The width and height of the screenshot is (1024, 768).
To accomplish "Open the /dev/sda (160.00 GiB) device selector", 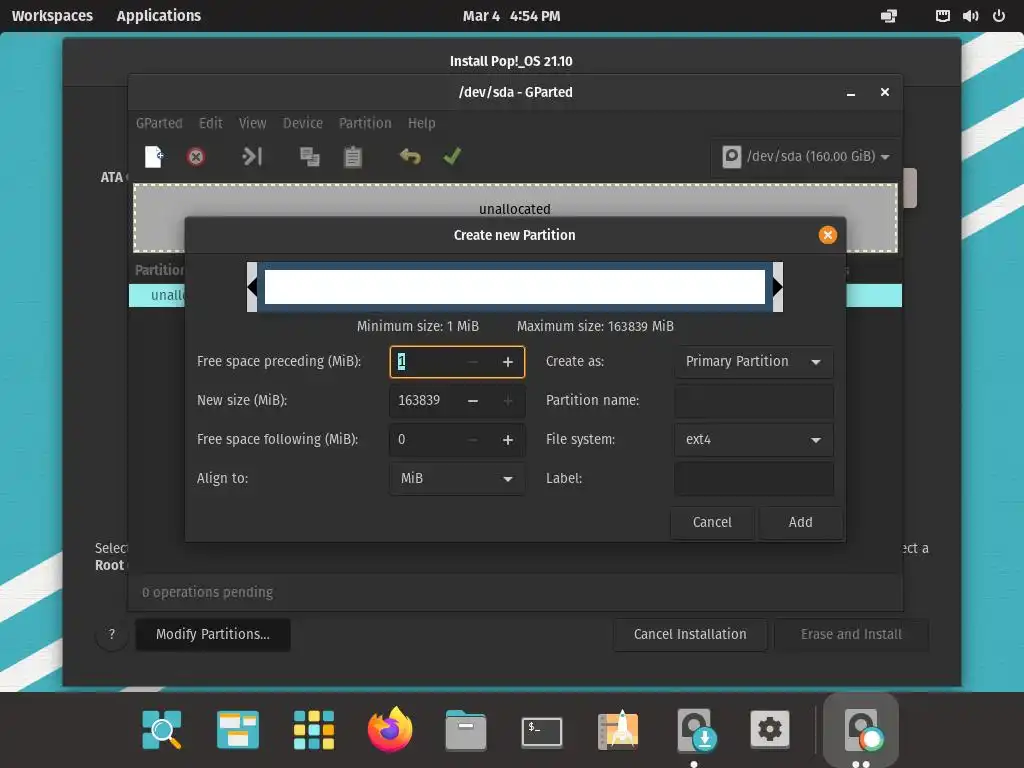I will pos(806,157).
